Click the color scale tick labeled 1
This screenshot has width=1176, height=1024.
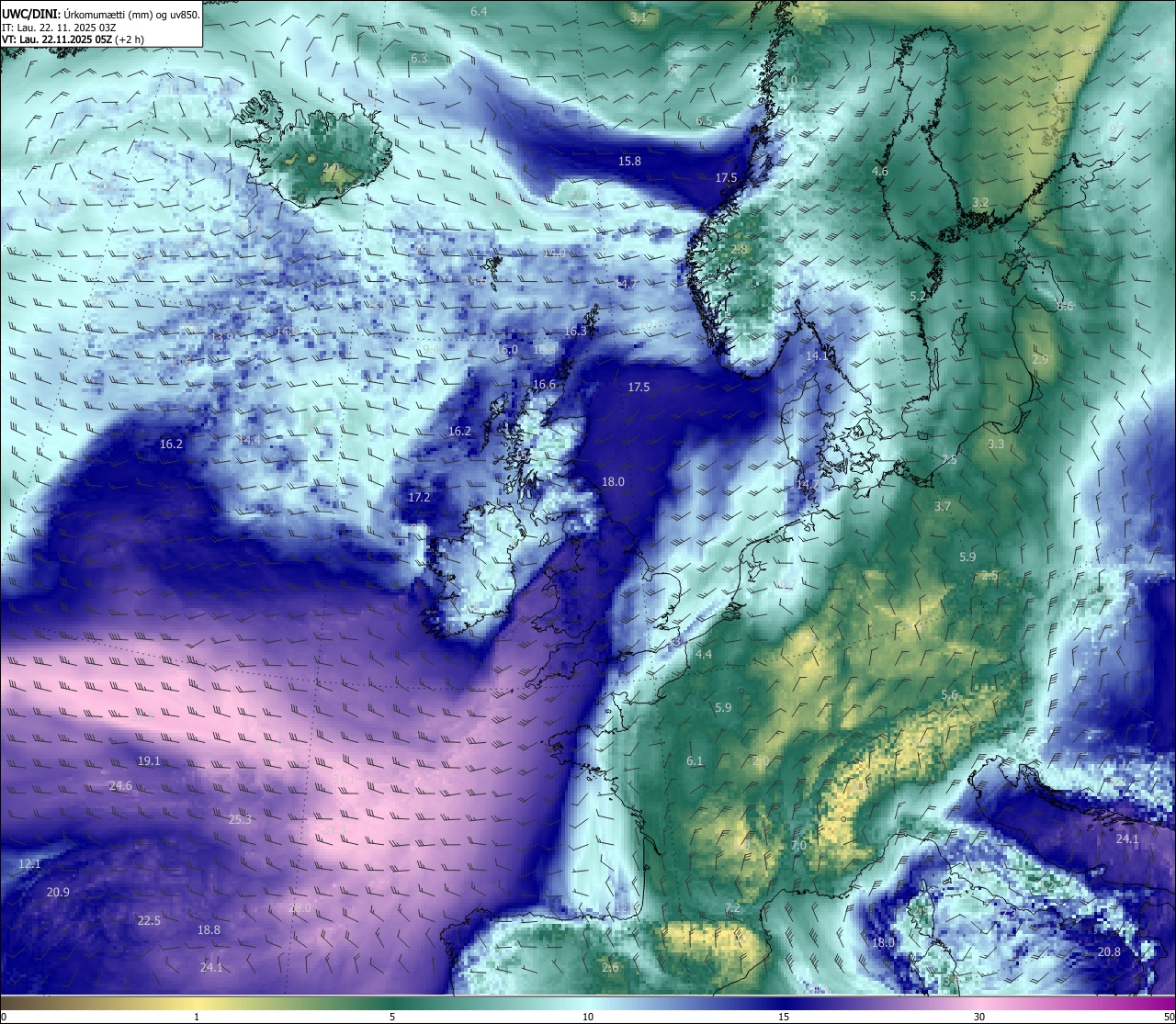point(197,1017)
